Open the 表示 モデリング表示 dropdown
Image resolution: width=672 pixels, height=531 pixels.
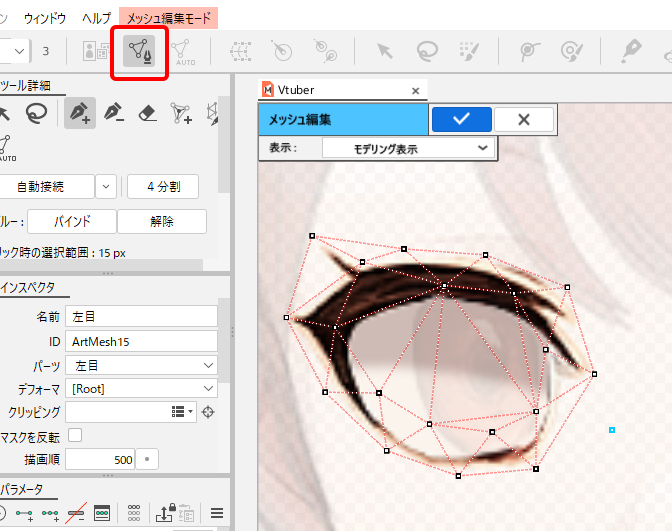click(408, 149)
